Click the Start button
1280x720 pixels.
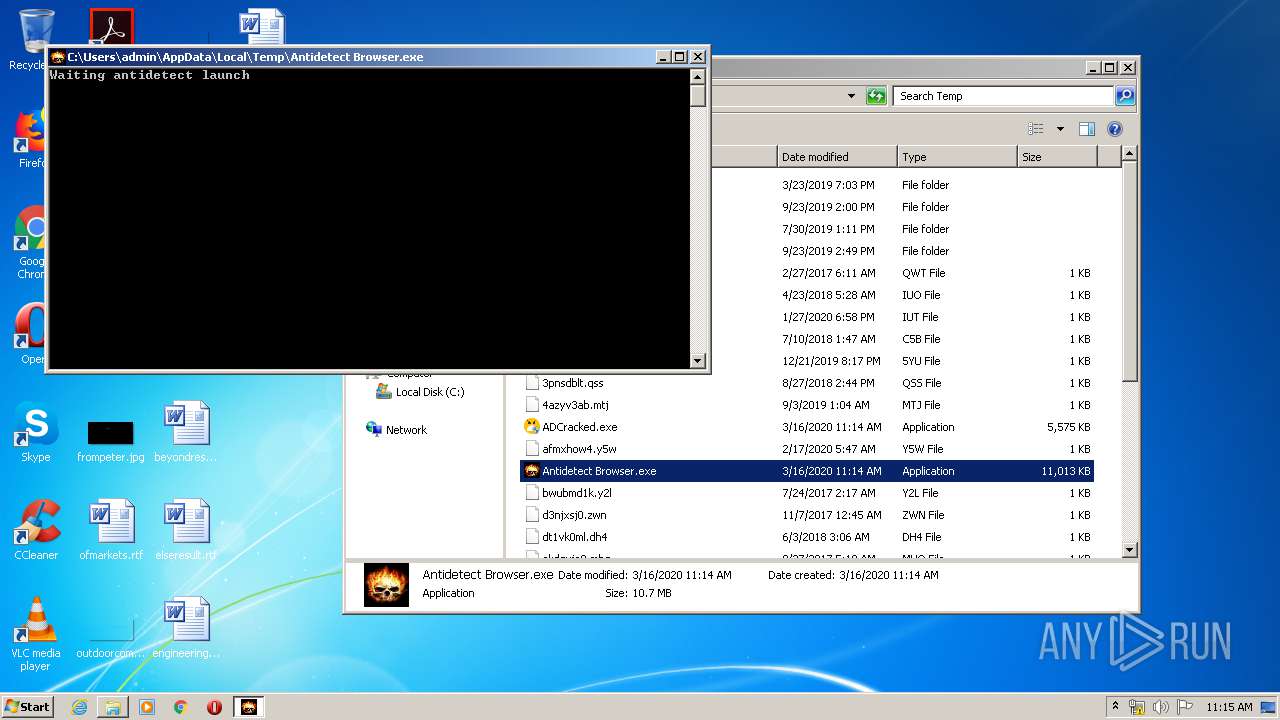[27, 707]
